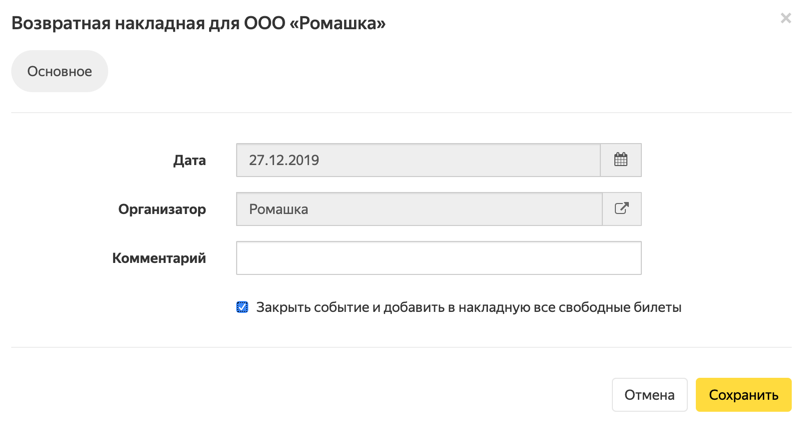This screenshot has height=421, width=803.
Task: Switch to the Основное tab
Action: 59,71
